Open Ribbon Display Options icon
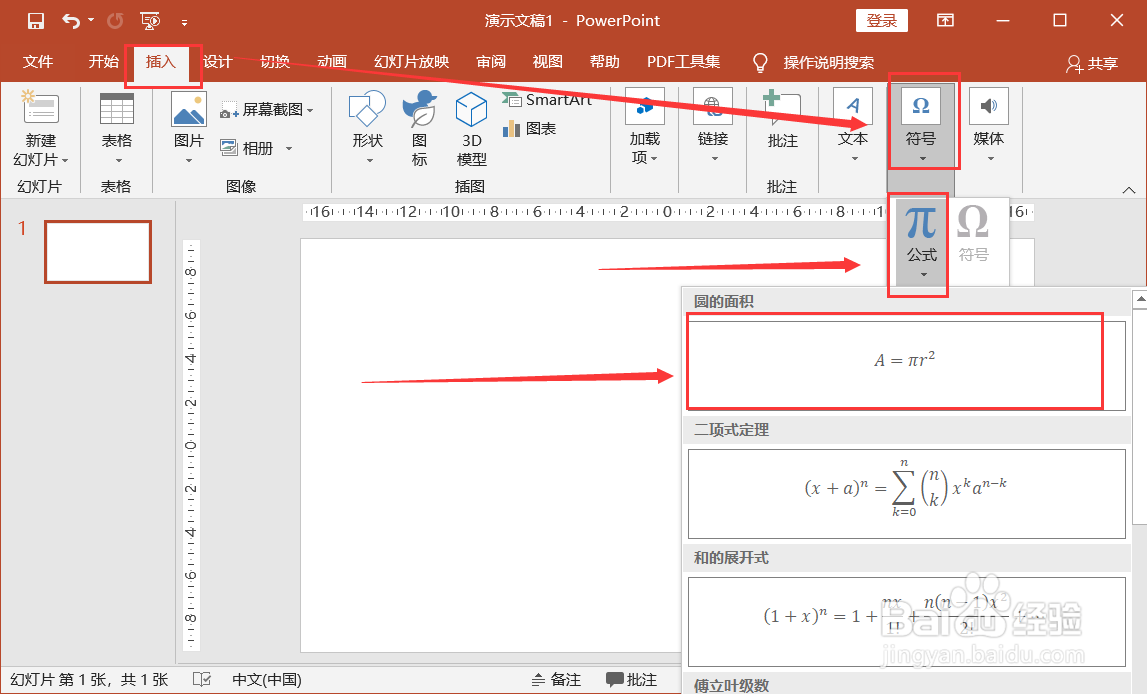1147x694 pixels. coord(945,20)
